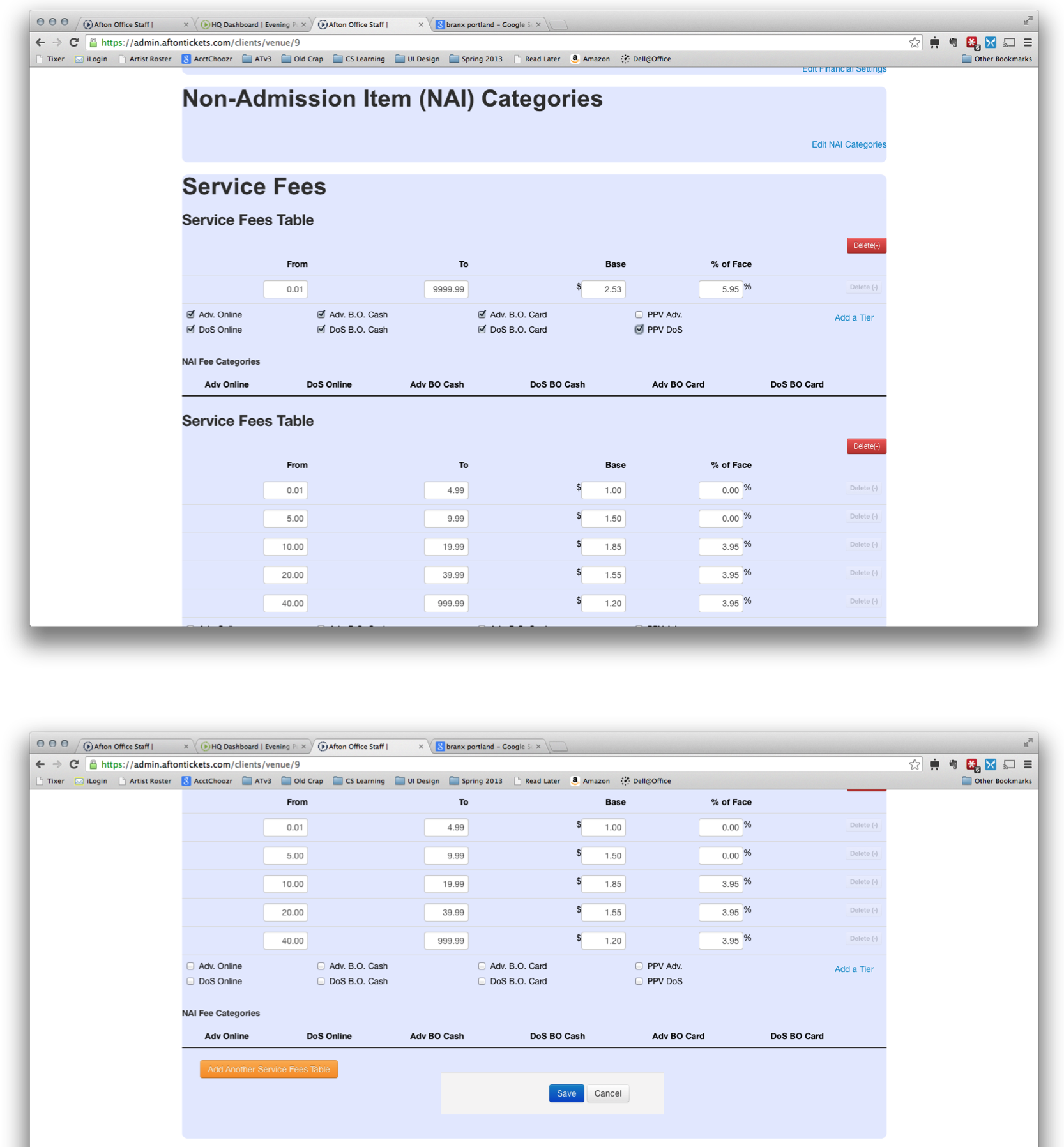This screenshot has height=1147, width=1064.
Task: Go forward in the bottom browser window
Action: pyautogui.click(x=57, y=764)
